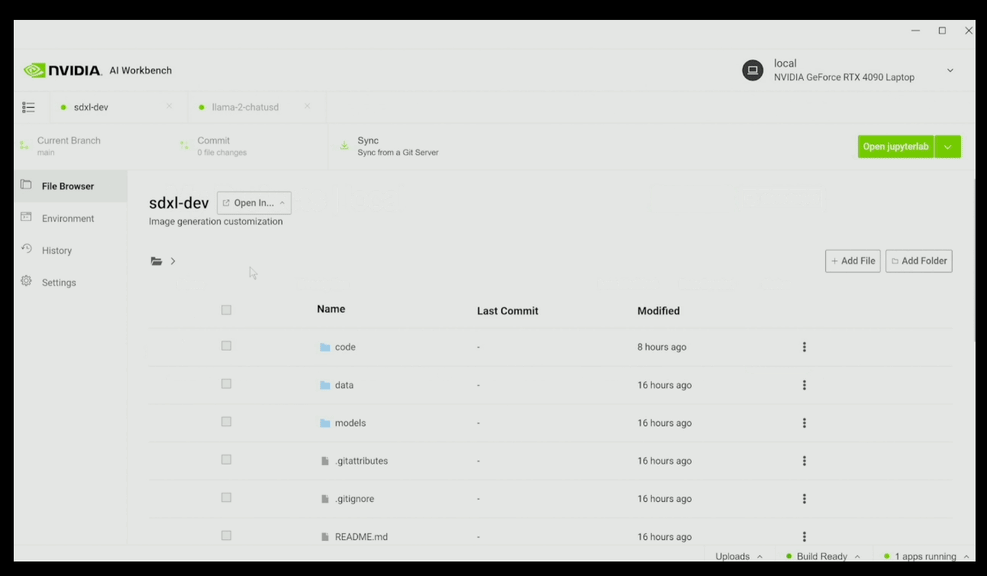Click the Modified column header
The height and width of the screenshot is (576, 987).
coord(658,311)
